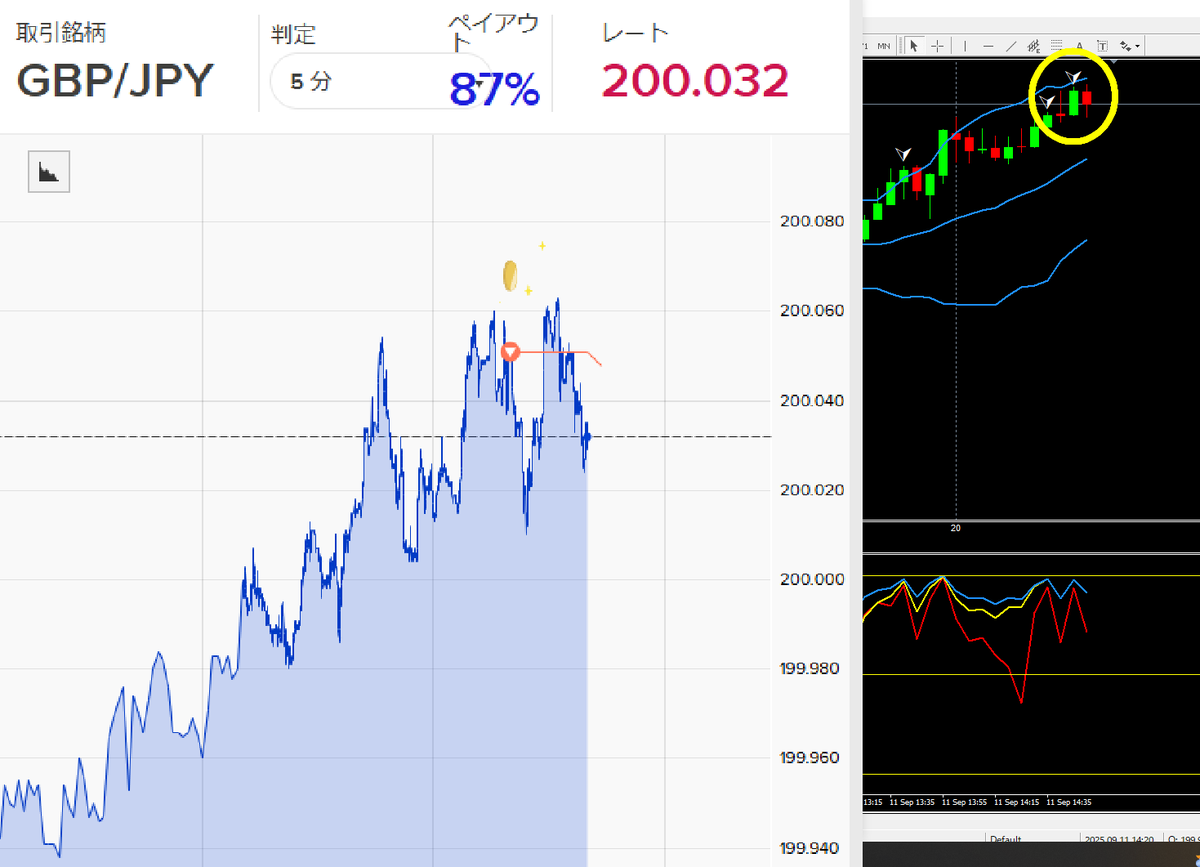Click the 200.040 price axis label
The image size is (1200, 867).
(x=811, y=400)
